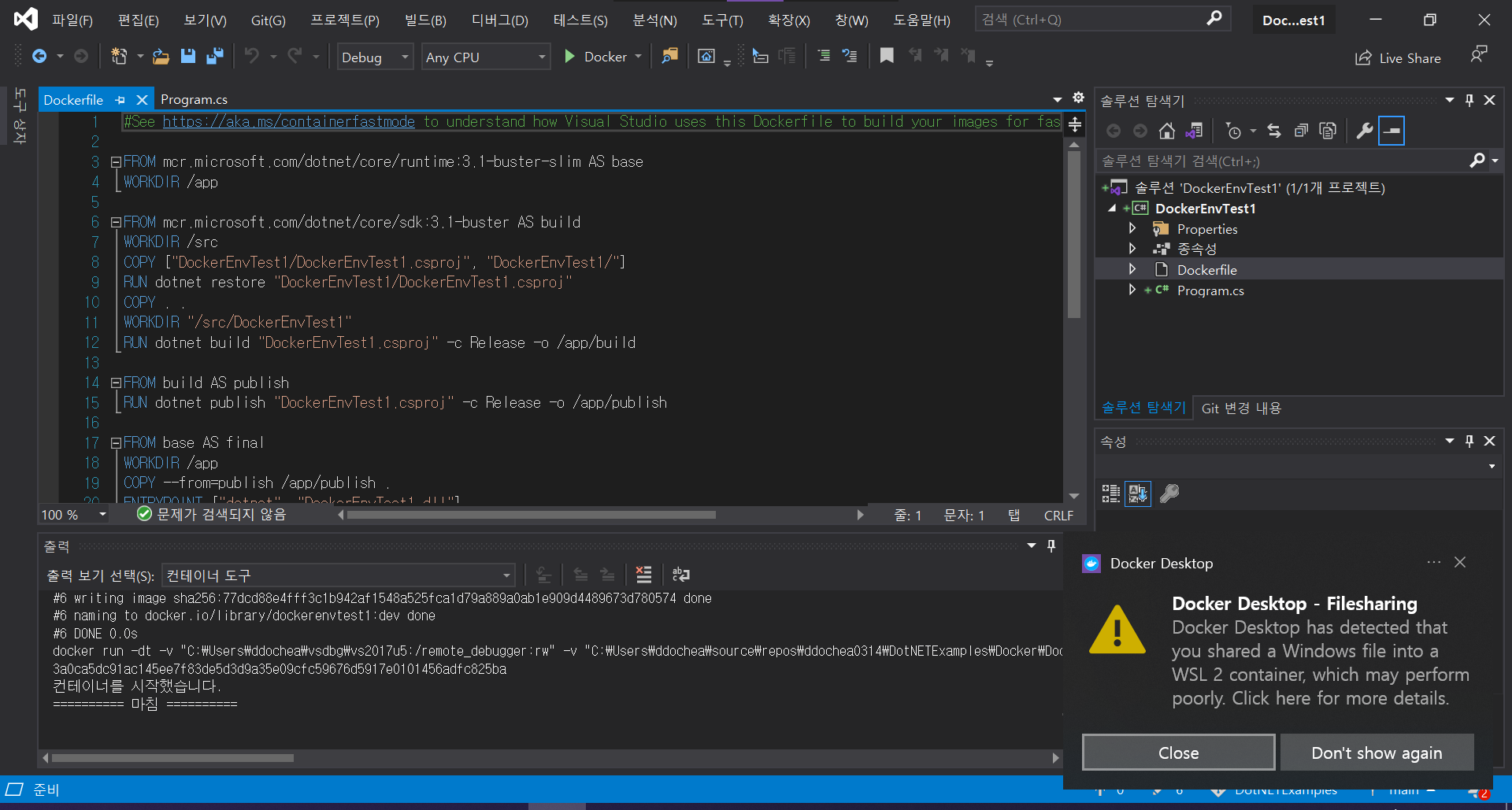1512x810 pixels.
Task: Switch views icon in Solution Explorer
Action: [x=1194, y=131]
